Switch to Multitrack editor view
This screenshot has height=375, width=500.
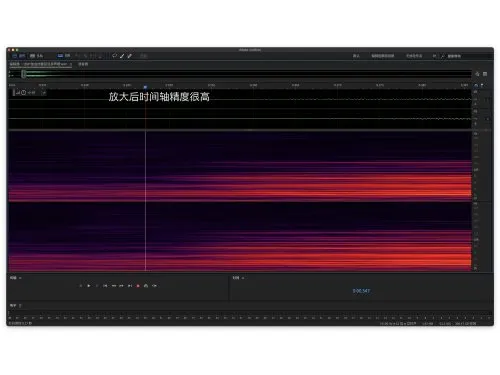tap(37, 56)
